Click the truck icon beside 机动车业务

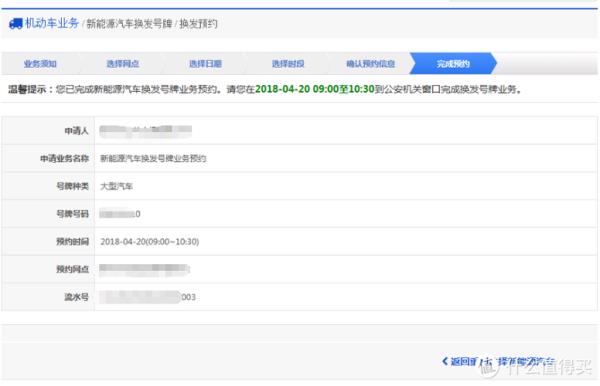pyautogui.click(x=16, y=24)
